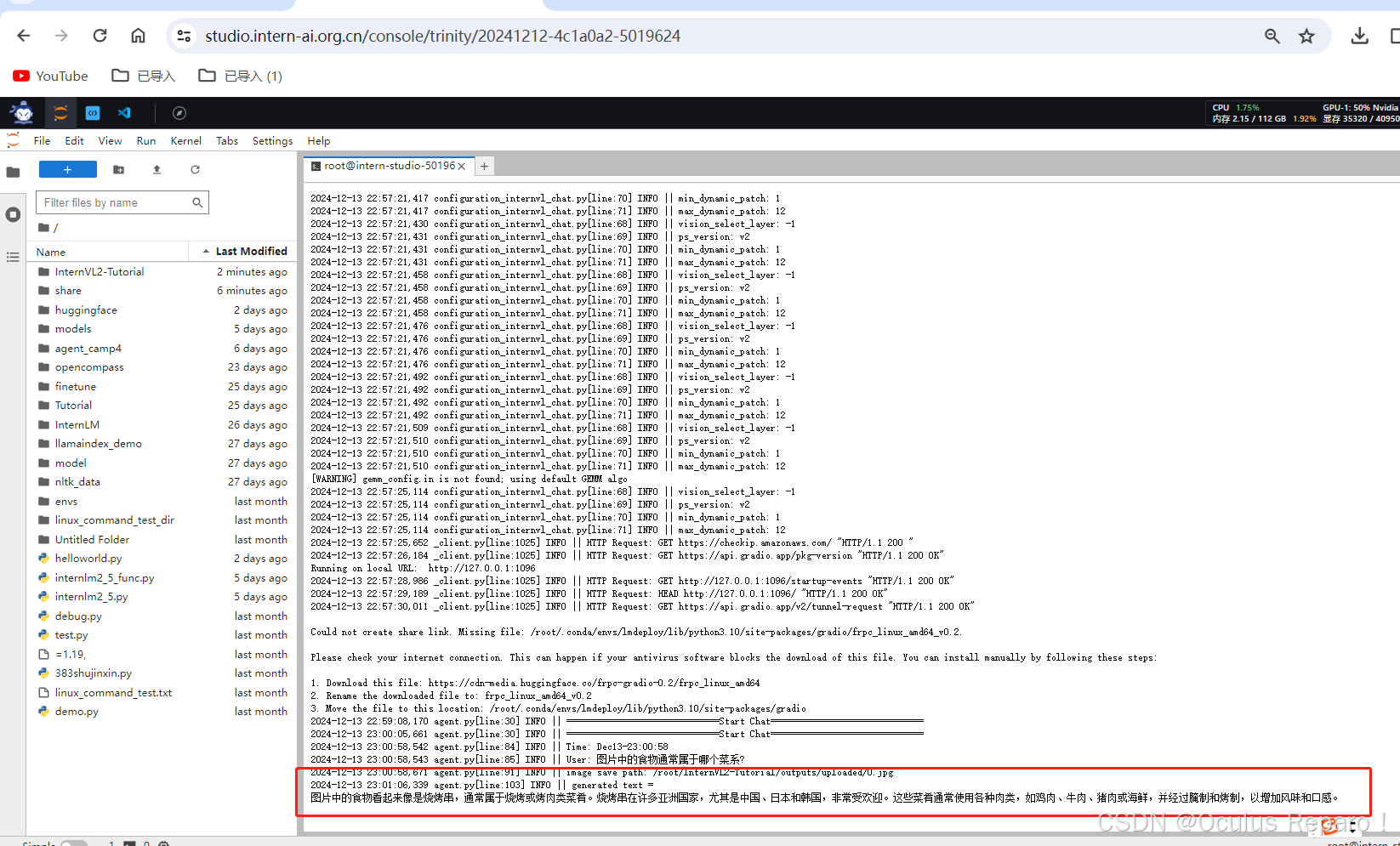Open the Kernel menu
The height and width of the screenshot is (846, 1400).
185,140
